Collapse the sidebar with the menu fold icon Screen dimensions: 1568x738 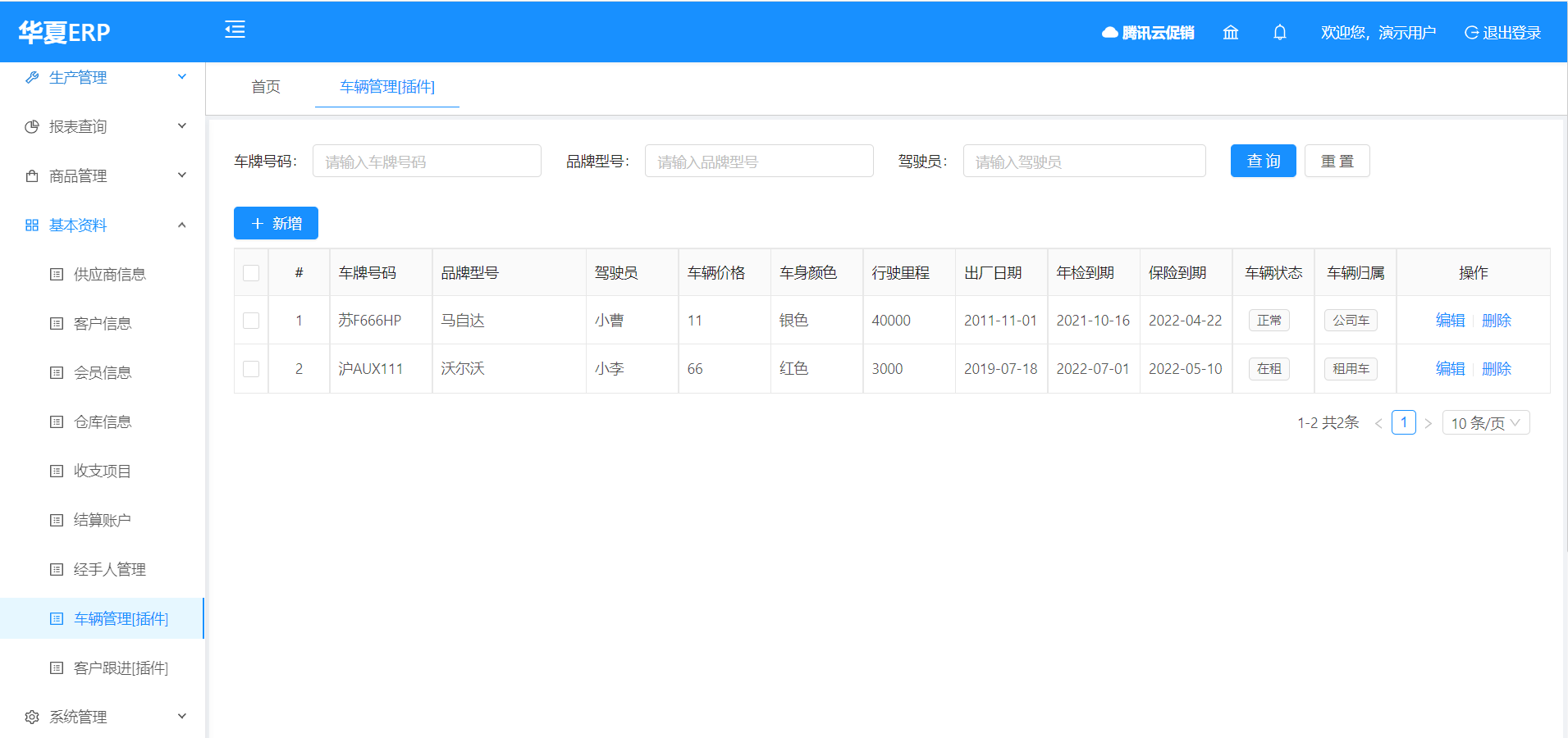pyautogui.click(x=235, y=30)
